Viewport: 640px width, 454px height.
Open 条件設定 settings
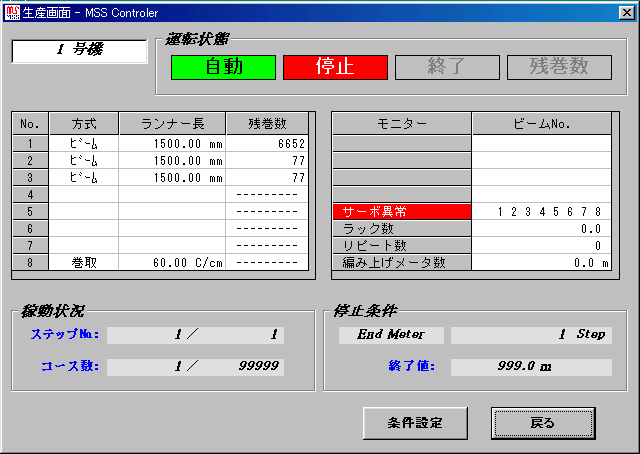click(x=415, y=422)
